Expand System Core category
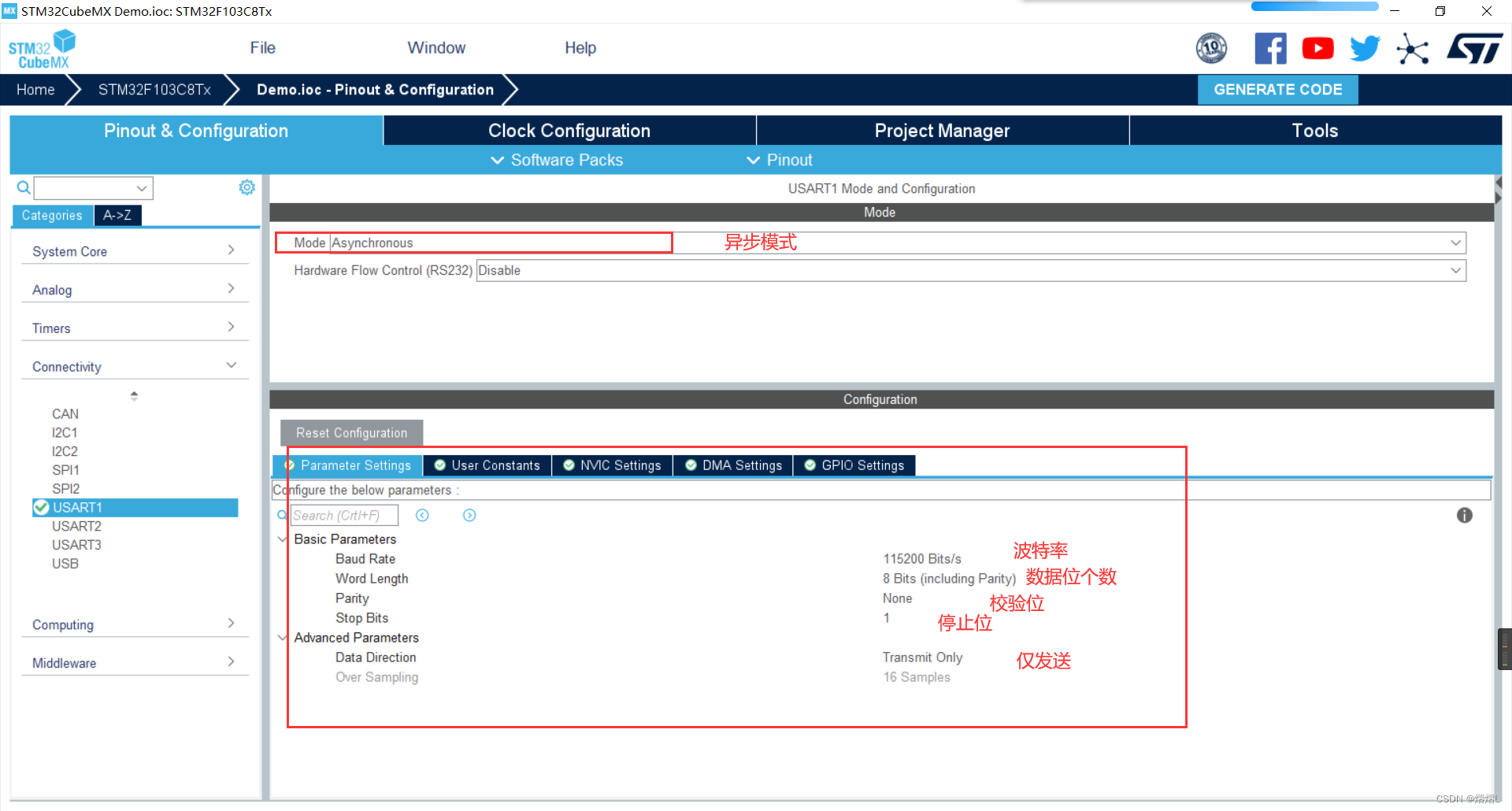The image size is (1512, 811). [134, 251]
